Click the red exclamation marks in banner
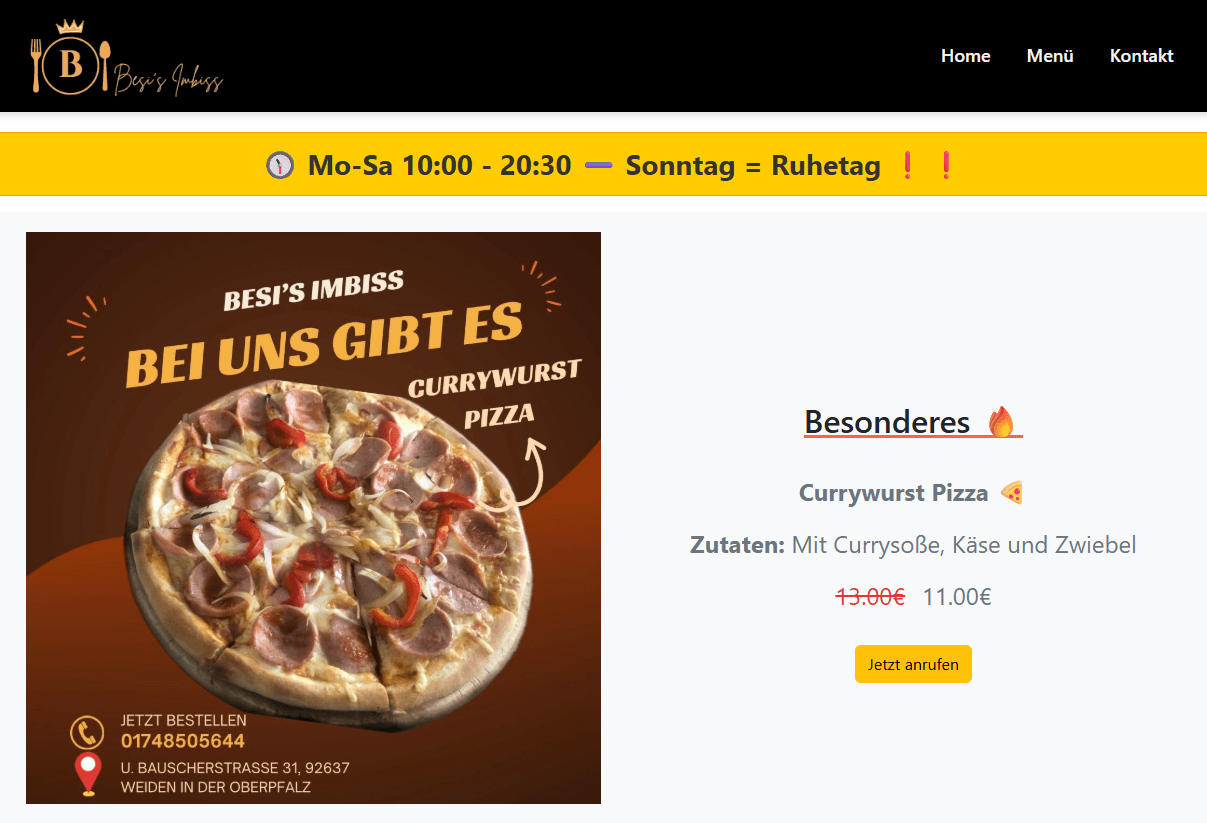 coord(927,165)
